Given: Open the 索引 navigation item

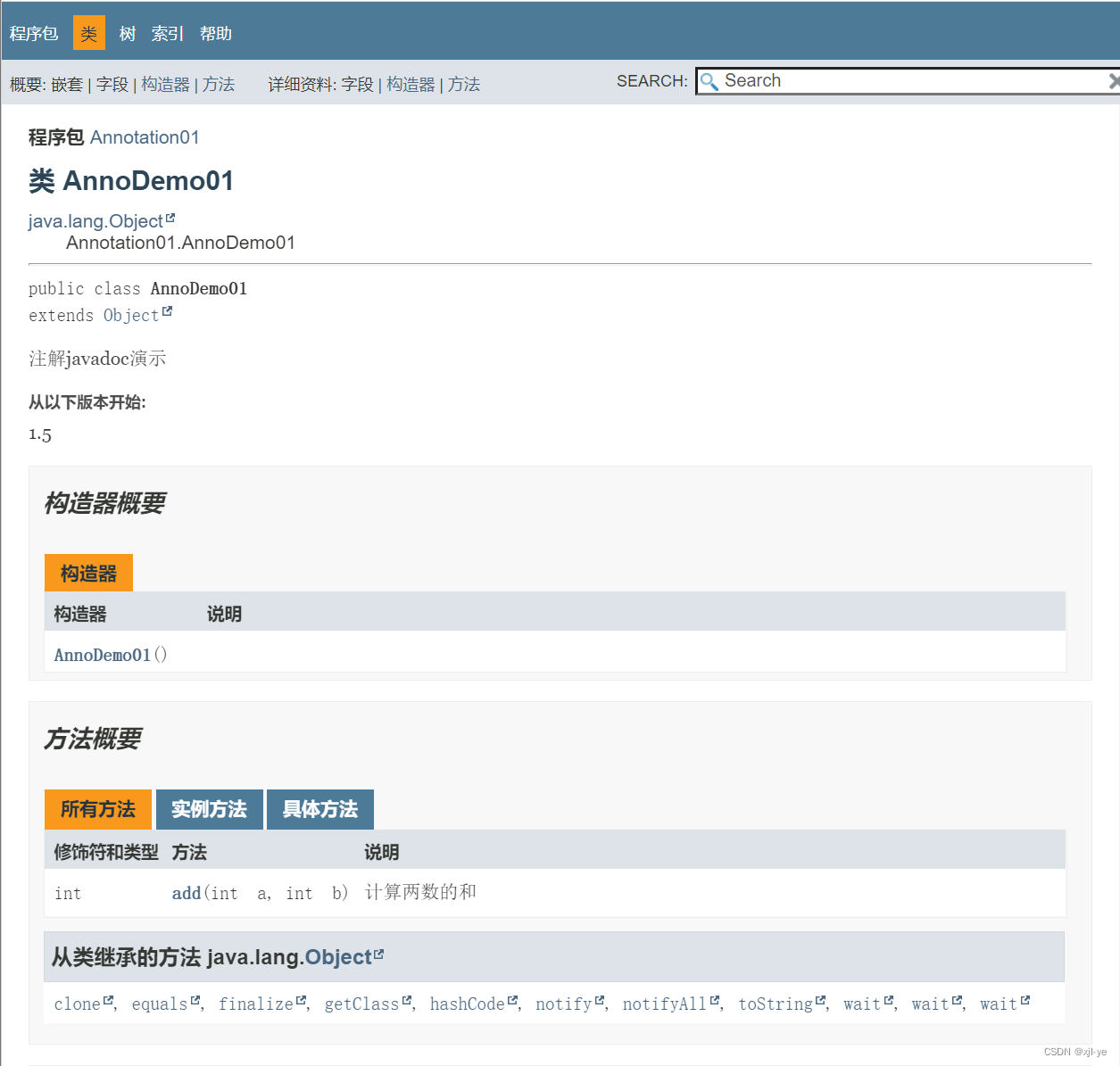Looking at the screenshot, I should (x=168, y=34).
